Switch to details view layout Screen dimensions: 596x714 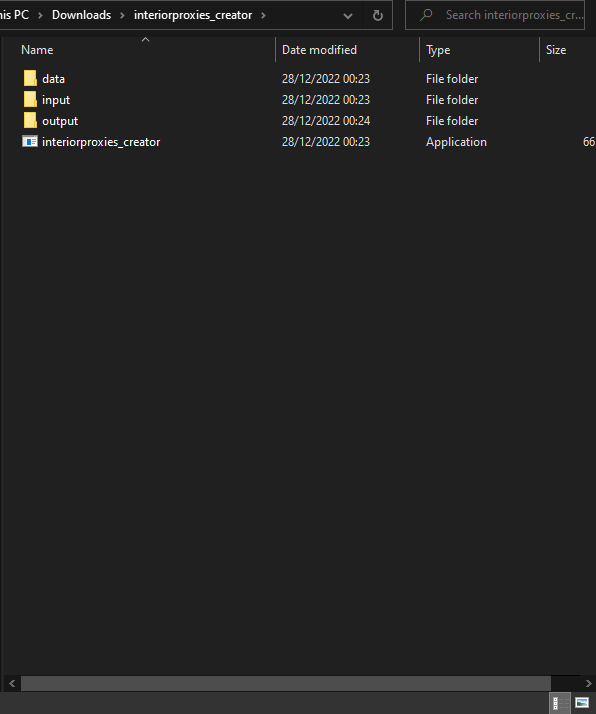tap(560, 703)
